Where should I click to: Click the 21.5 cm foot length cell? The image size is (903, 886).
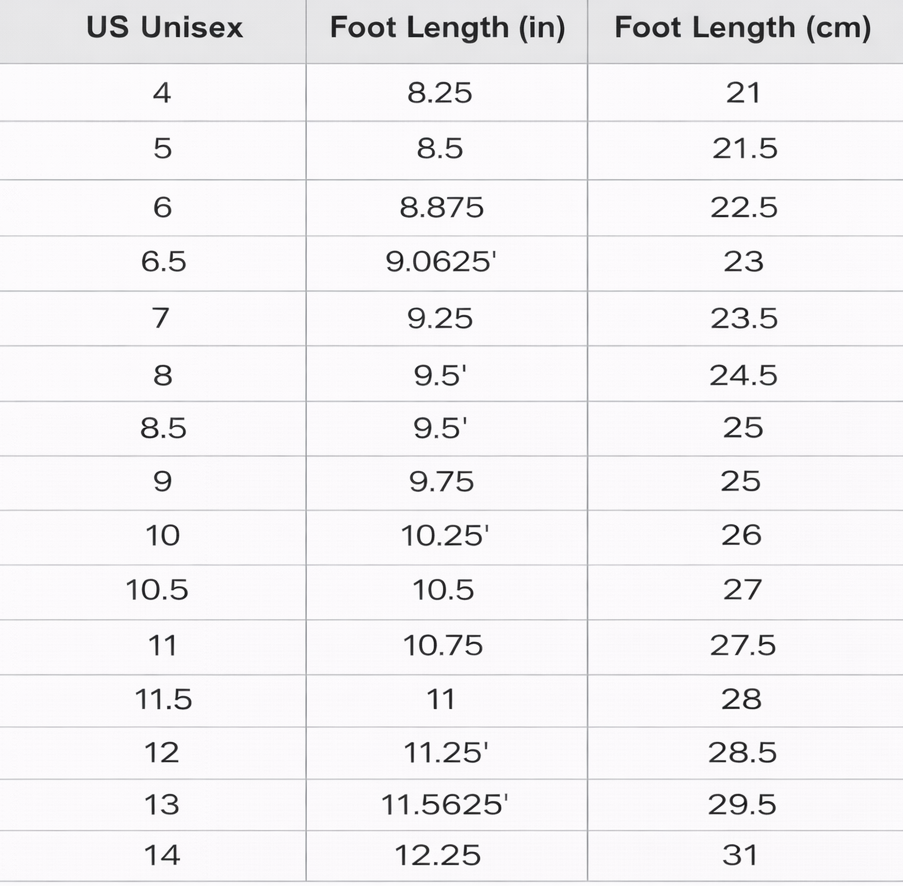tap(744, 149)
